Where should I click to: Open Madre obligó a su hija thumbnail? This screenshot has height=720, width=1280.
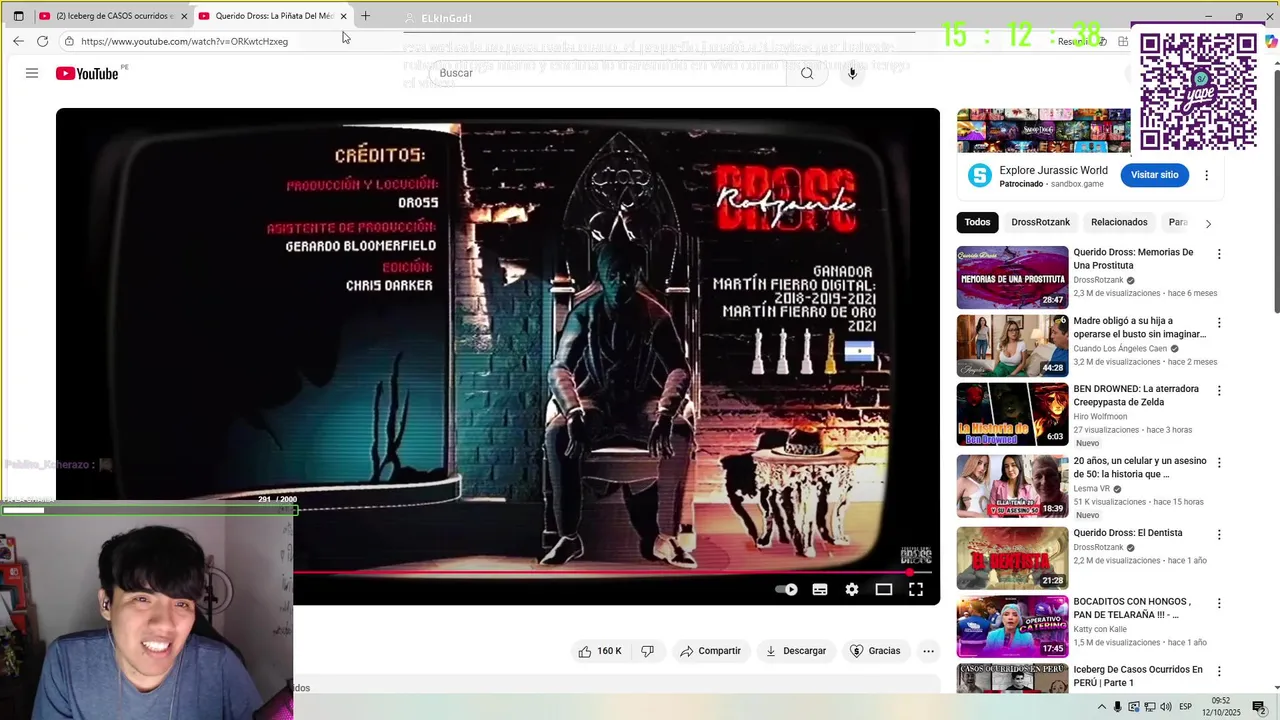[x=1012, y=346]
